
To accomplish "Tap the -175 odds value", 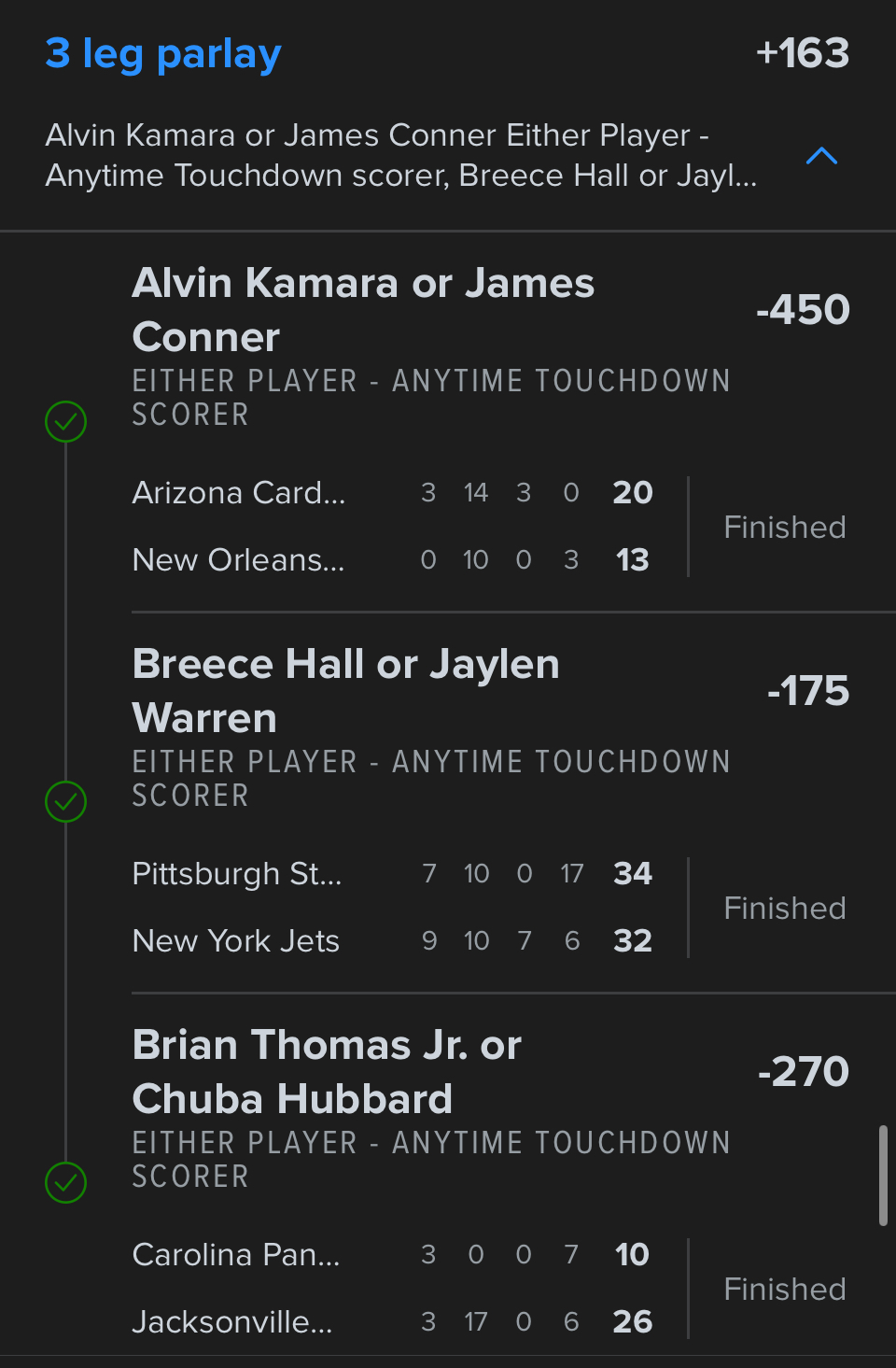I will (807, 691).
